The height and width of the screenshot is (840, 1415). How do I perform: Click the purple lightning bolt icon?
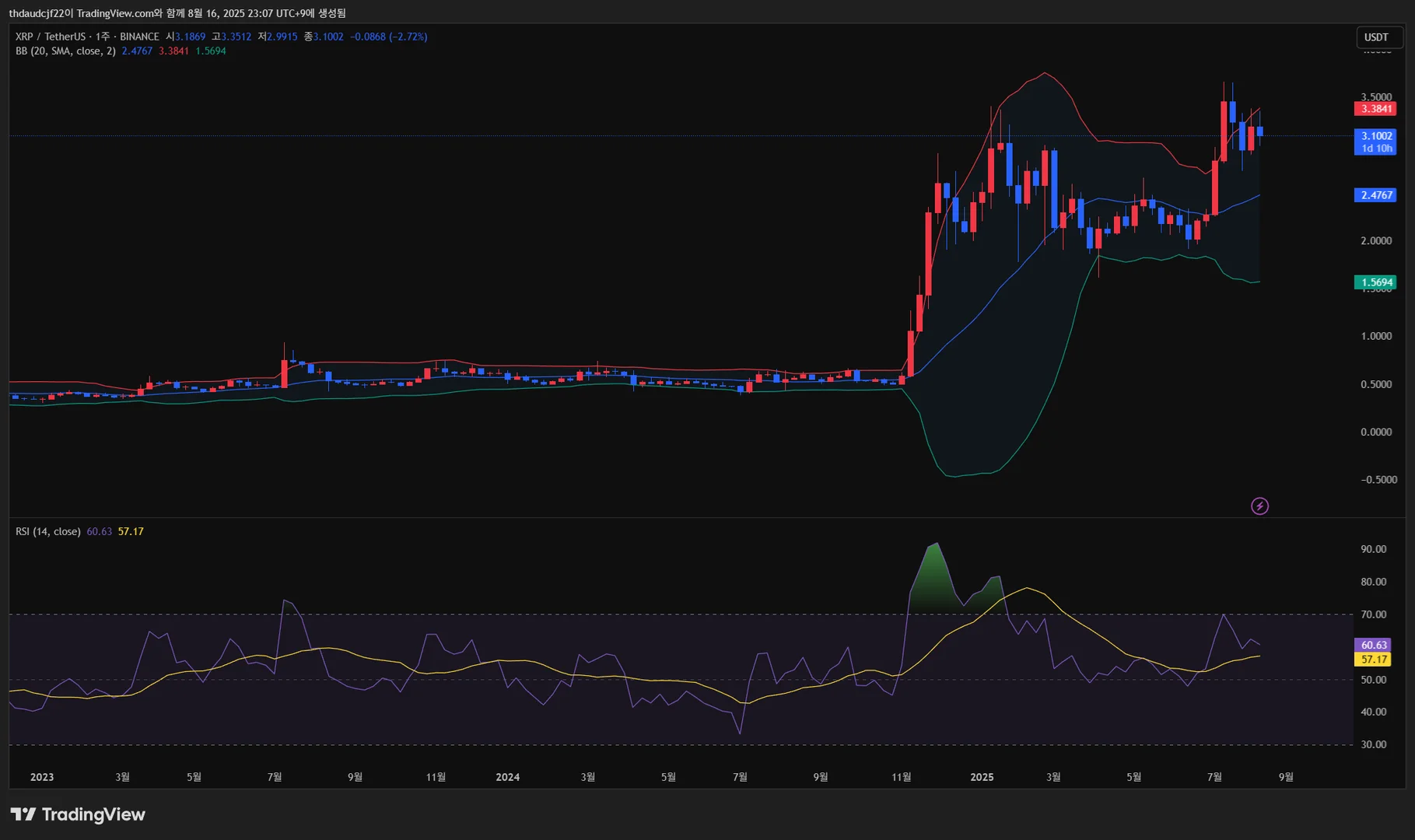(1259, 506)
